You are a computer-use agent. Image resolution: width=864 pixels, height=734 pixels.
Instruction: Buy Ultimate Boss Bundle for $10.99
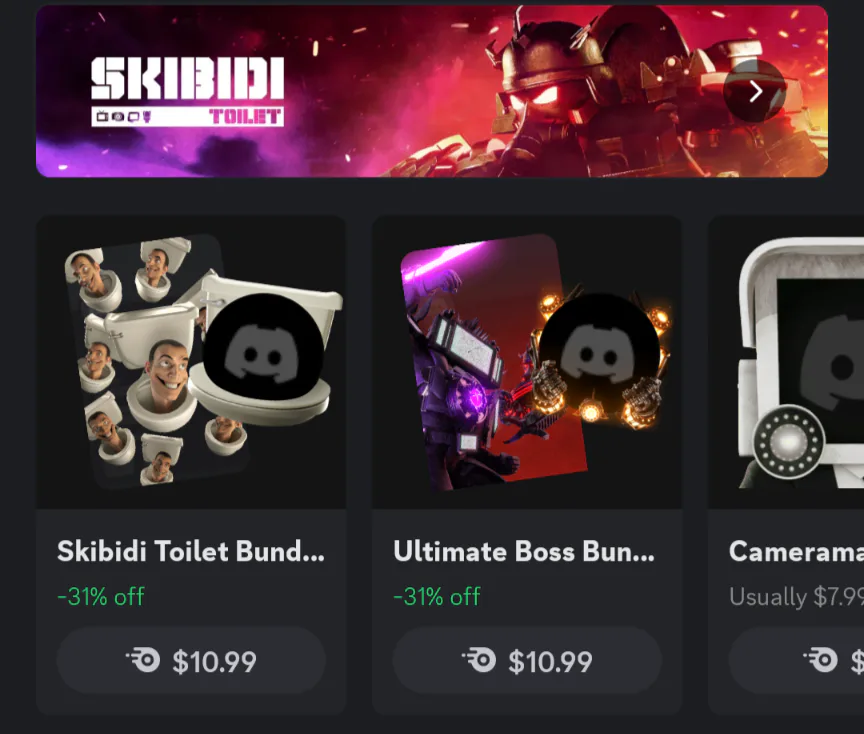point(527,660)
